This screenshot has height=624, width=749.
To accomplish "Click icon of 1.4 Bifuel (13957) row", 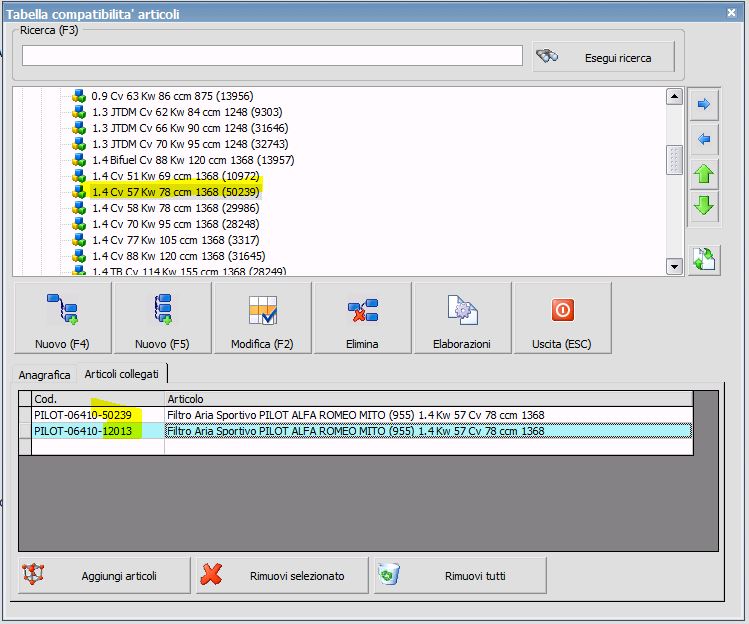I will [x=79, y=160].
